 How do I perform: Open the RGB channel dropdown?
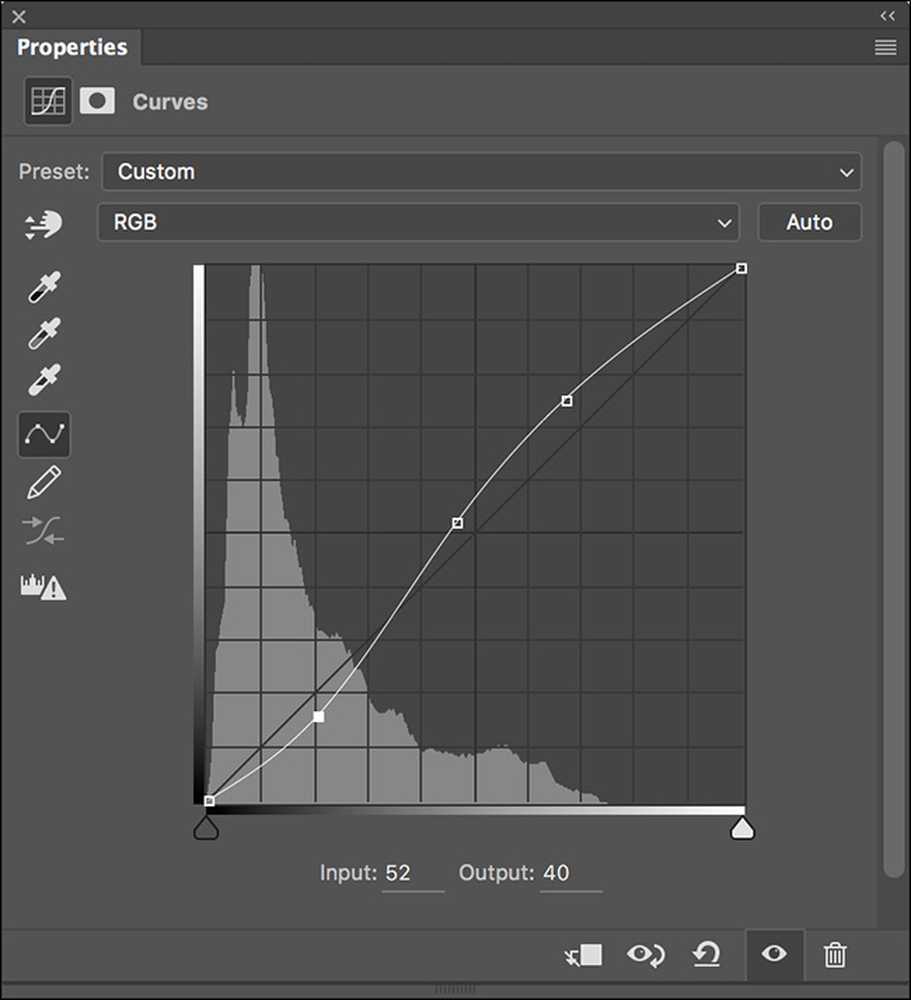pyautogui.click(x=418, y=222)
